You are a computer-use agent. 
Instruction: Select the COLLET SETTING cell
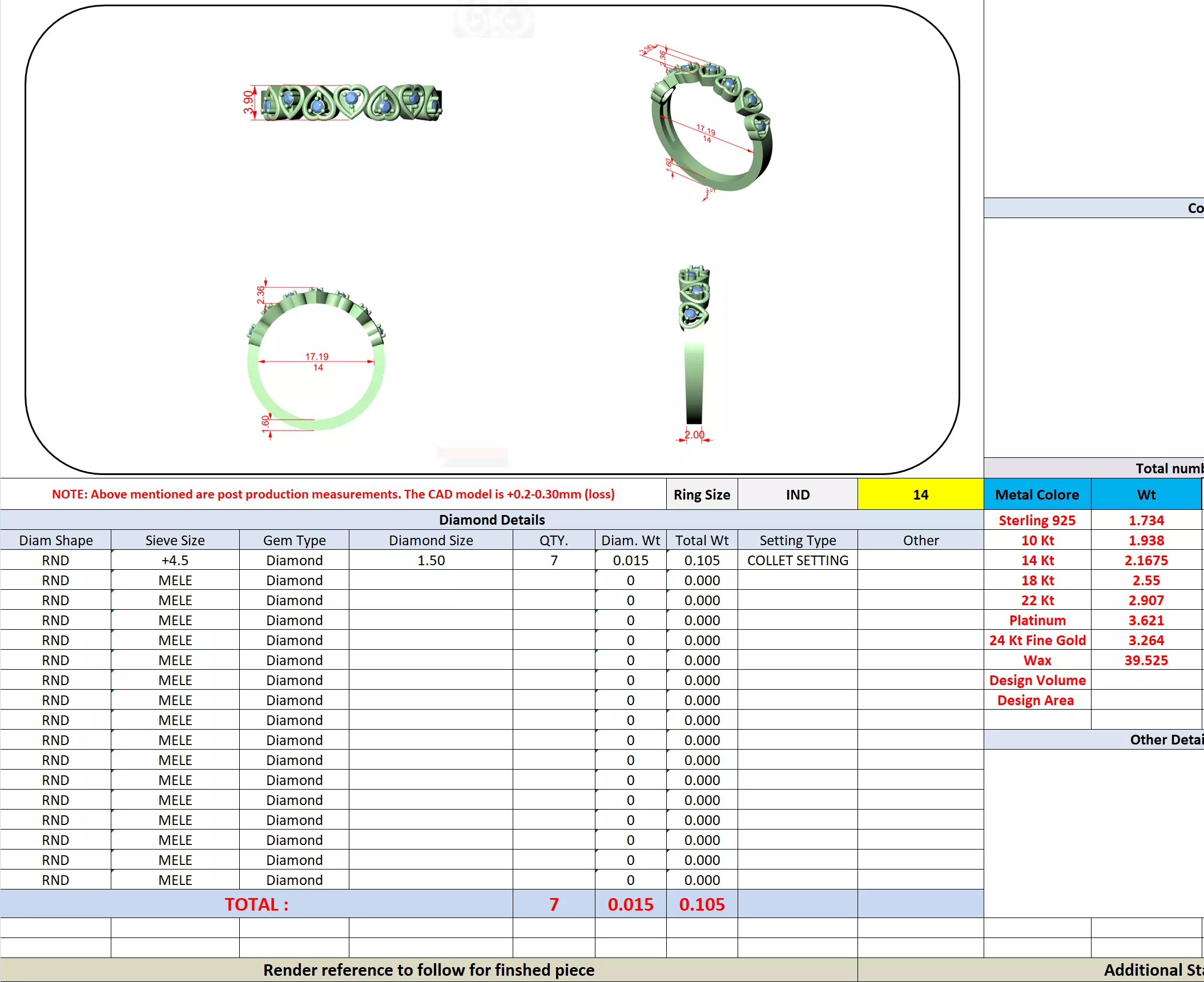797,560
